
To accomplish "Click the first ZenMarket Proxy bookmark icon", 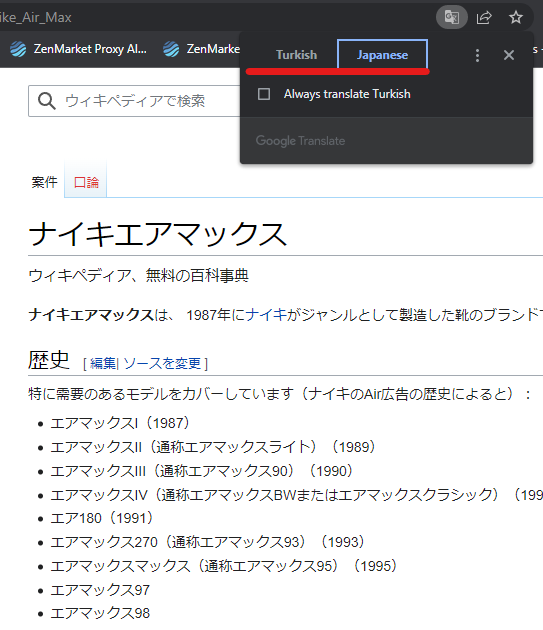I will pos(18,49).
